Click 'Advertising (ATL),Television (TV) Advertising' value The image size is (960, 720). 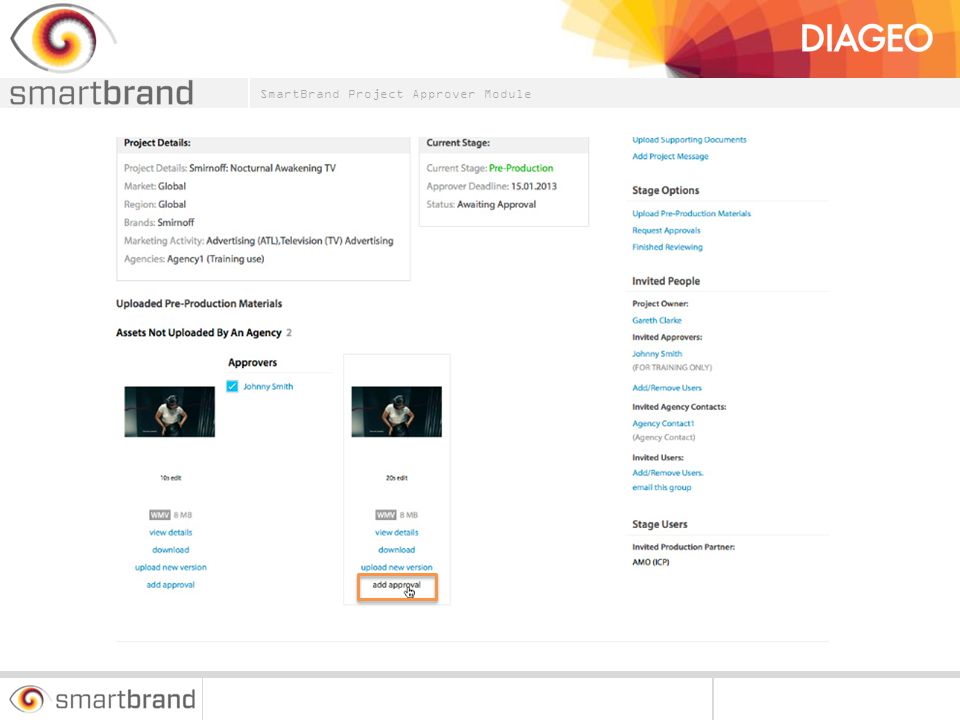[x=300, y=241]
